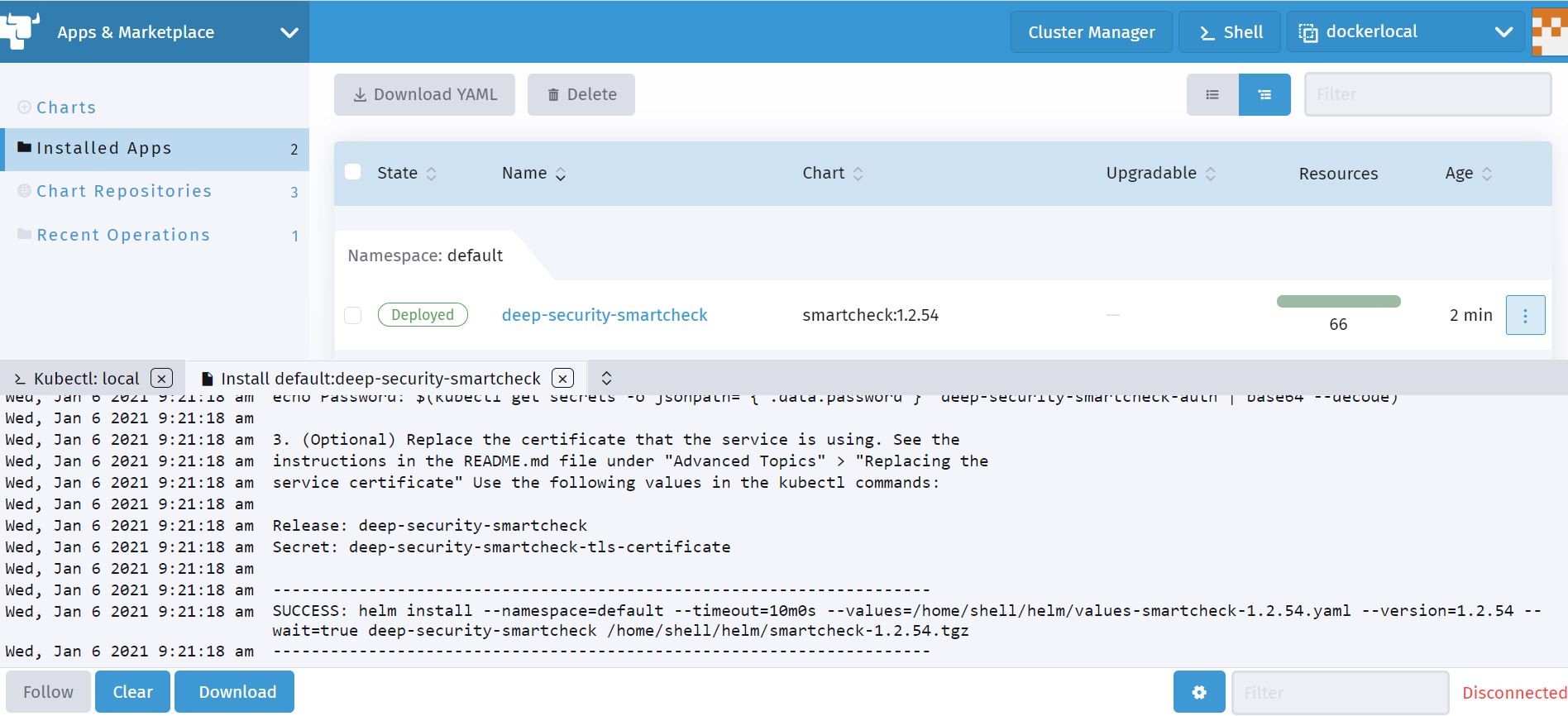This screenshot has height=716, width=1568.
Task: Open log settings gear
Action: 1199,692
